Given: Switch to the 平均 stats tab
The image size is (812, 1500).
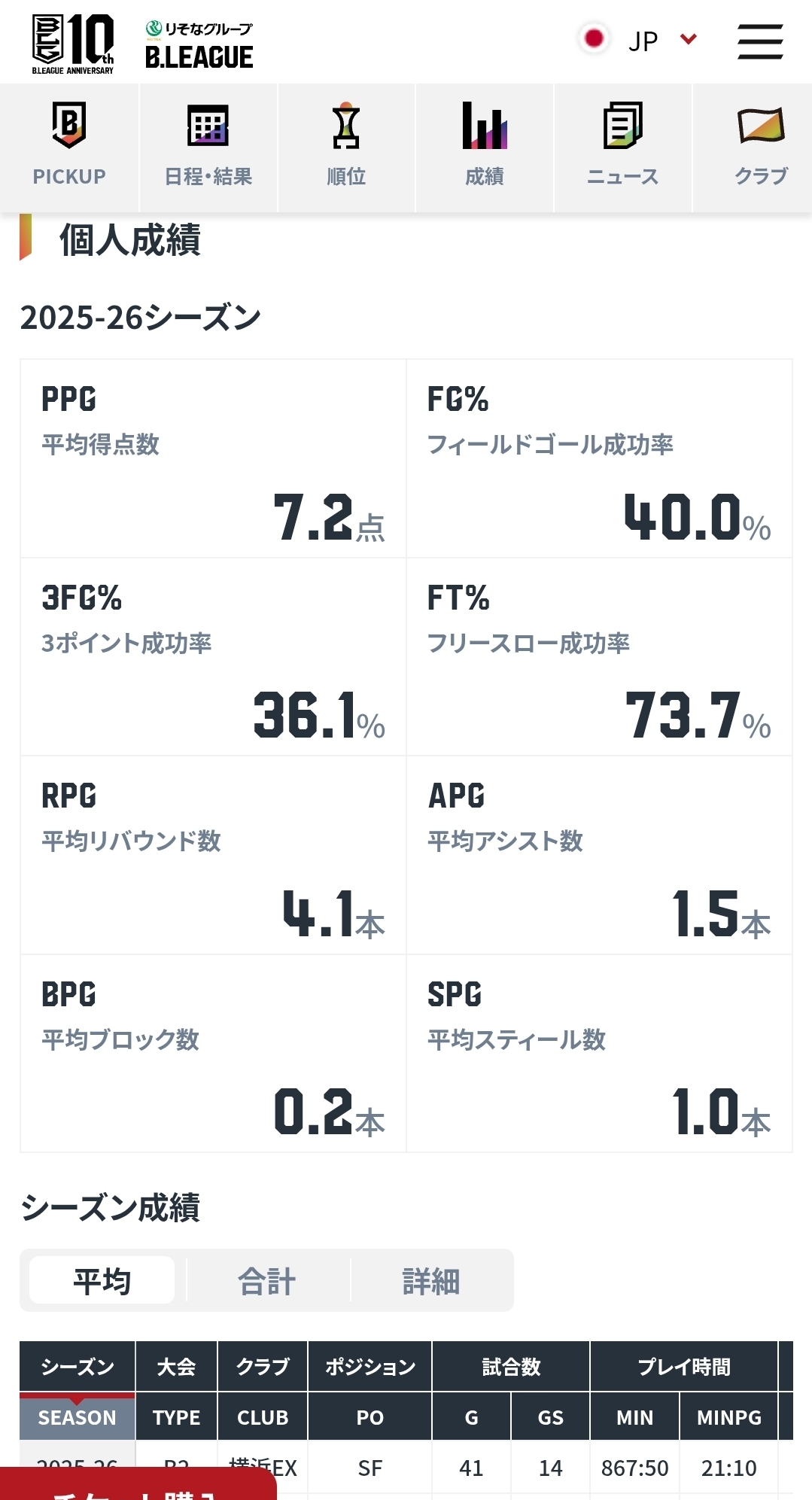Looking at the screenshot, I should (102, 1280).
